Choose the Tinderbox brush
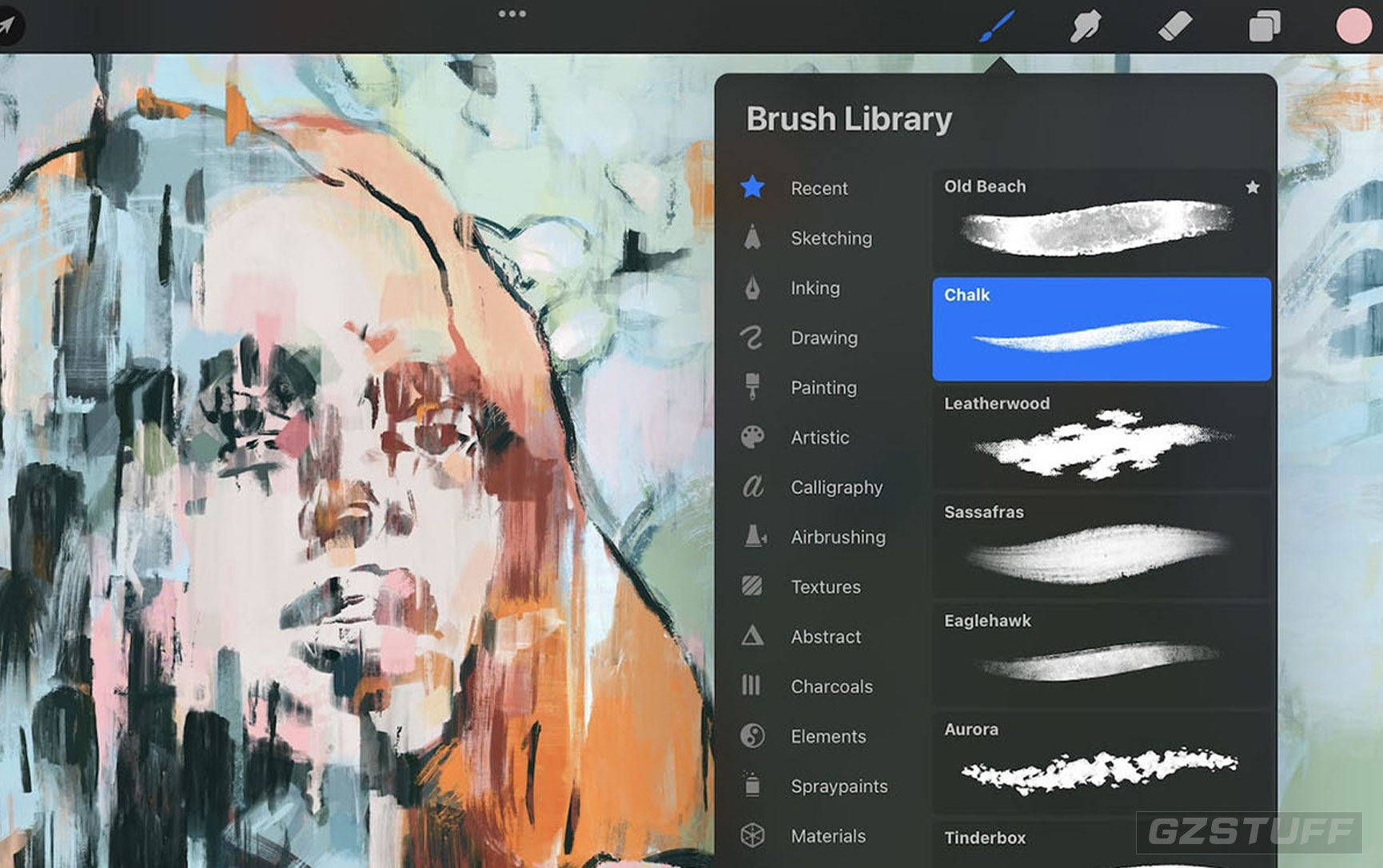 pyautogui.click(x=1102, y=845)
